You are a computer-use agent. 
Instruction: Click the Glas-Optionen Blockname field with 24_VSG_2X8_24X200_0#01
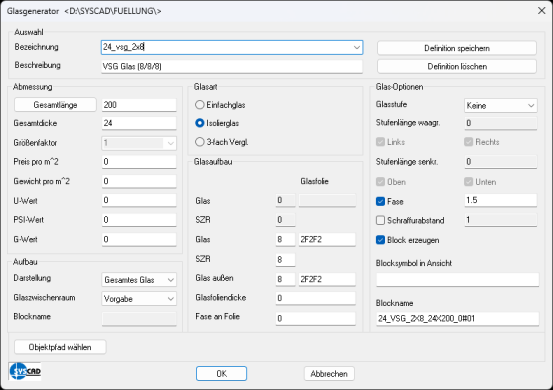(x=457, y=318)
